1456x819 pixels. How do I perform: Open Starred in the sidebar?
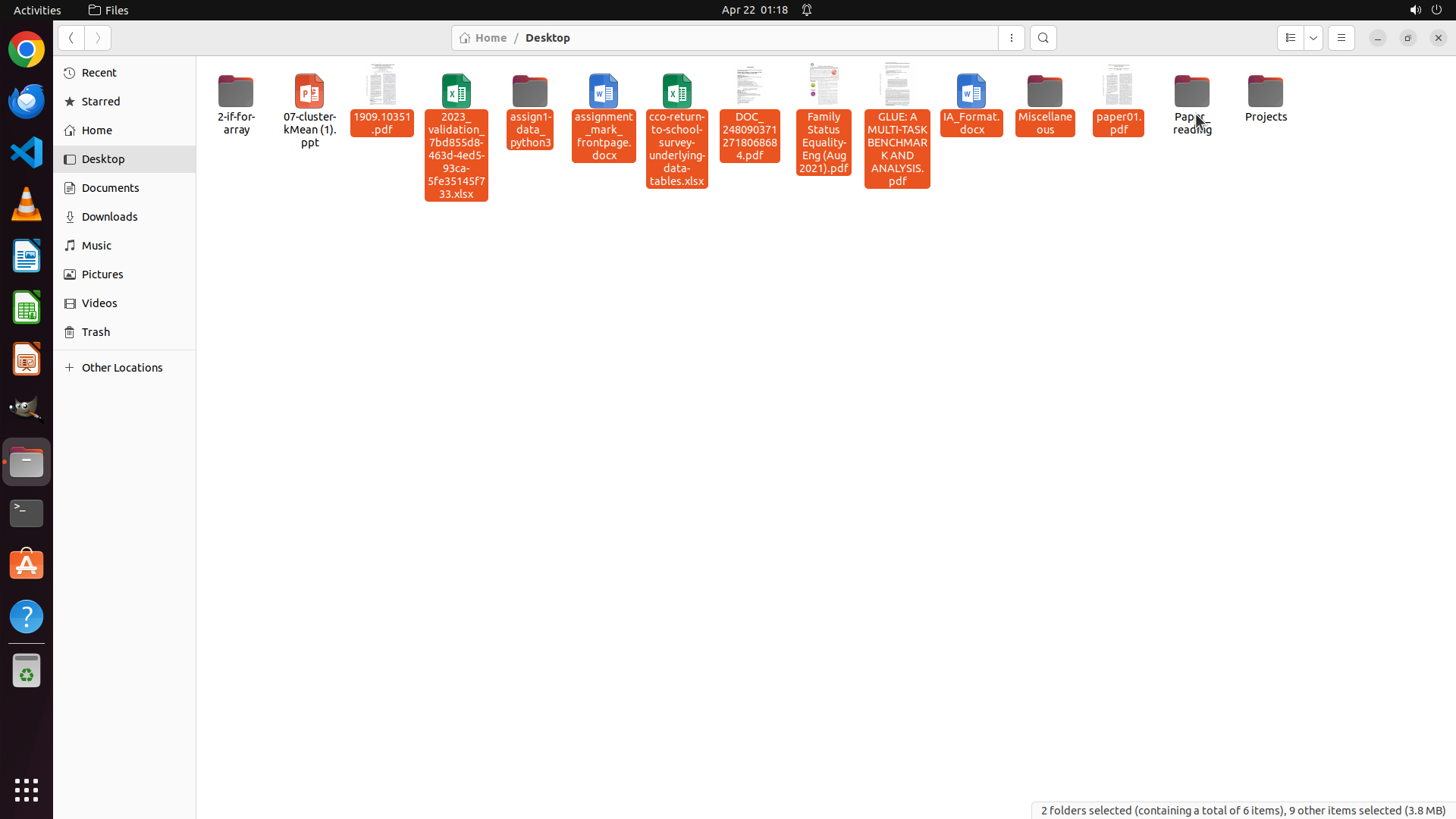(100, 102)
